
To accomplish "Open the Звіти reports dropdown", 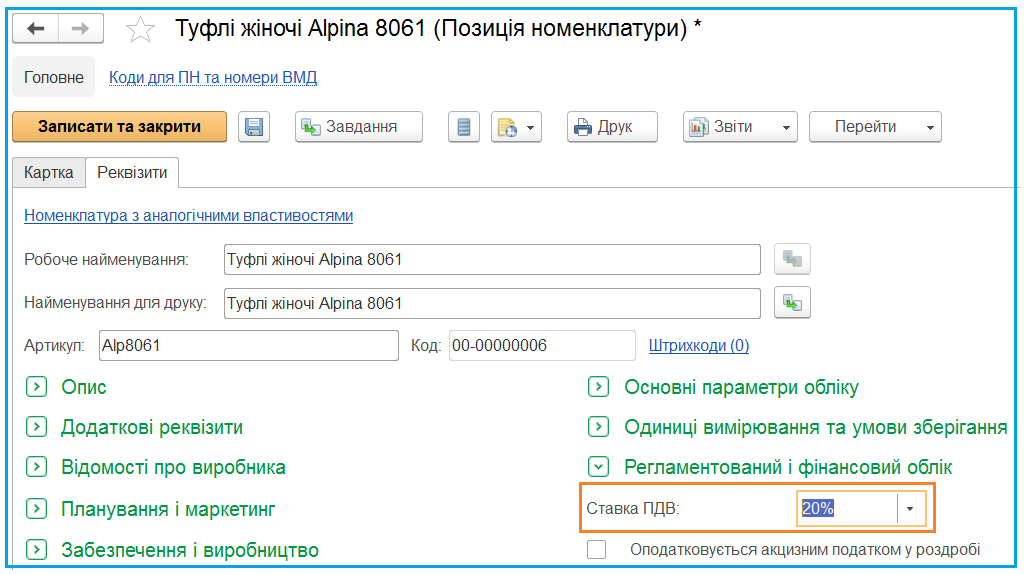I will click(740, 127).
